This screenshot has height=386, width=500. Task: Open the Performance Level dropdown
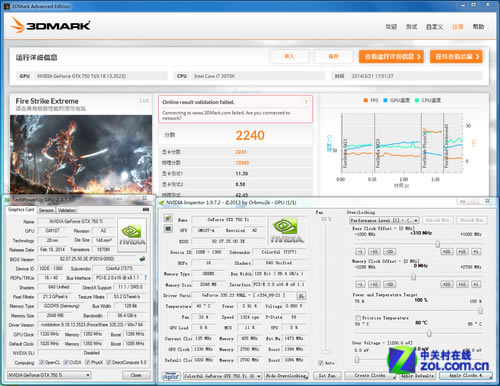(x=384, y=220)
